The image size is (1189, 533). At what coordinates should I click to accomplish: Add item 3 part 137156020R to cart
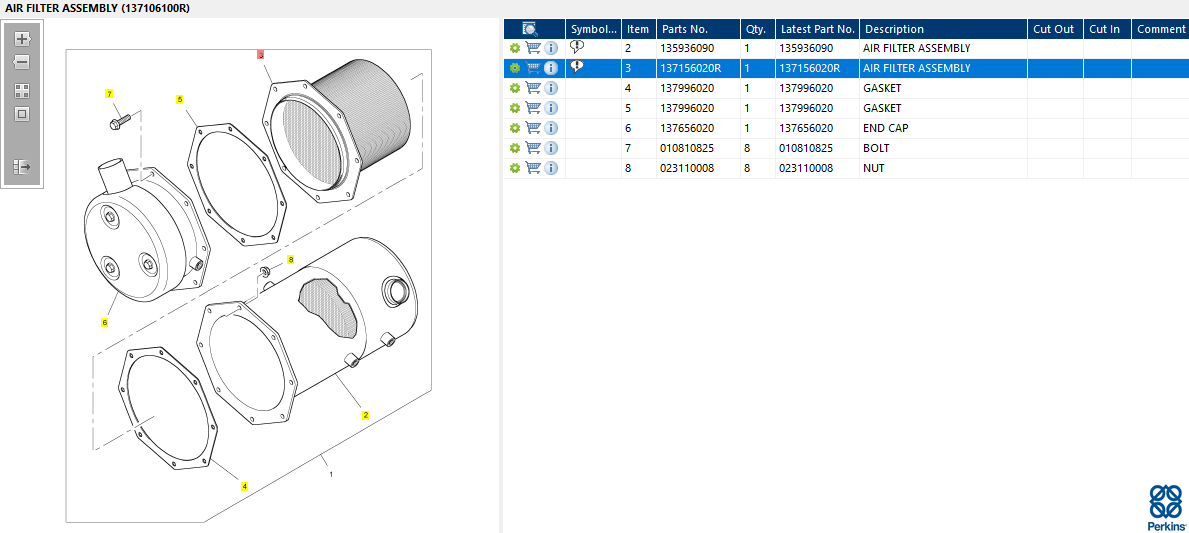(533, 68)
